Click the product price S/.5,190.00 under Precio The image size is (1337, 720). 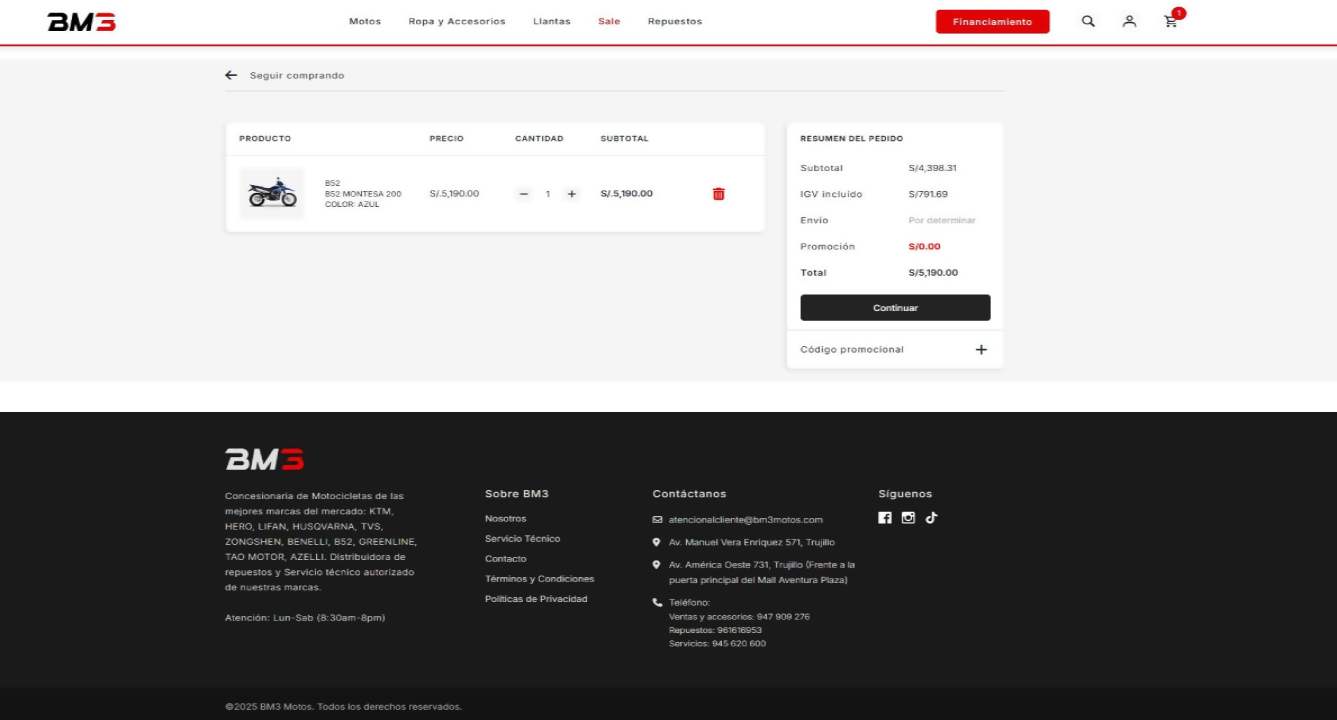click(454, 194)
